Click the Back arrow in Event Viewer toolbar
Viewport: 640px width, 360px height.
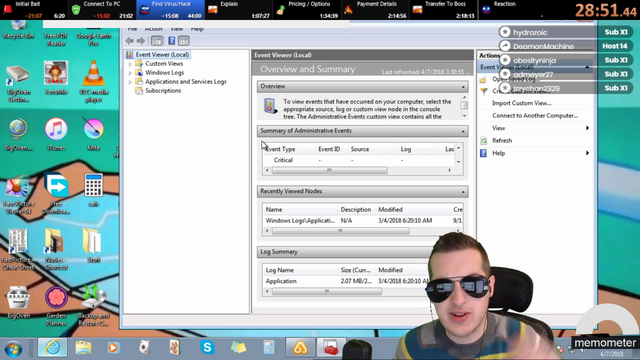(130, 41)
